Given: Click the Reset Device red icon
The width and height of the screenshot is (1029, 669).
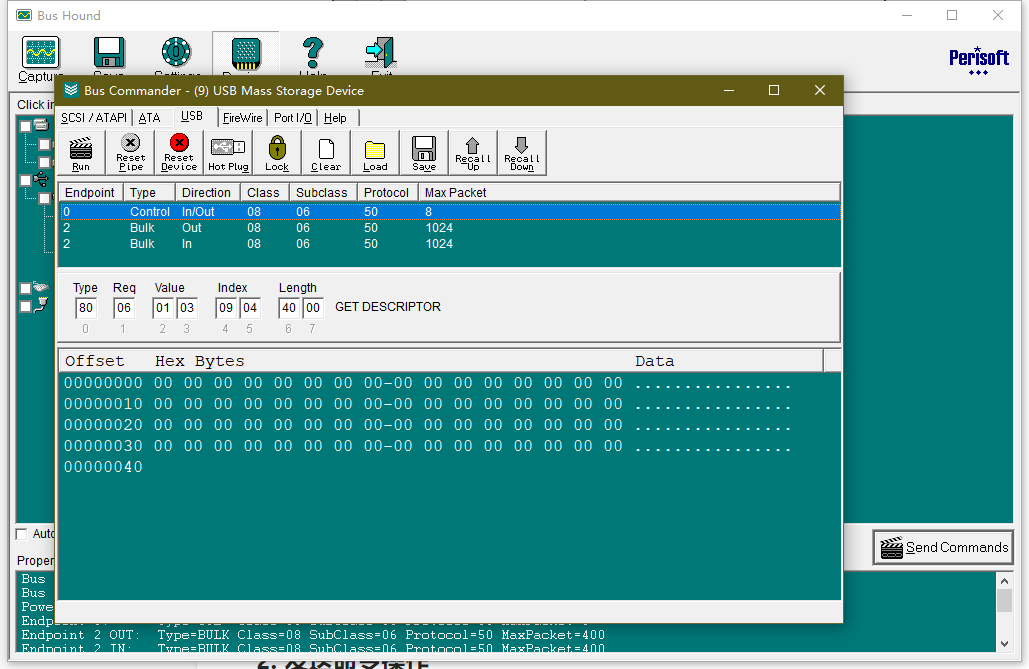Looking at the screenshot, I should tap(178, 153).
